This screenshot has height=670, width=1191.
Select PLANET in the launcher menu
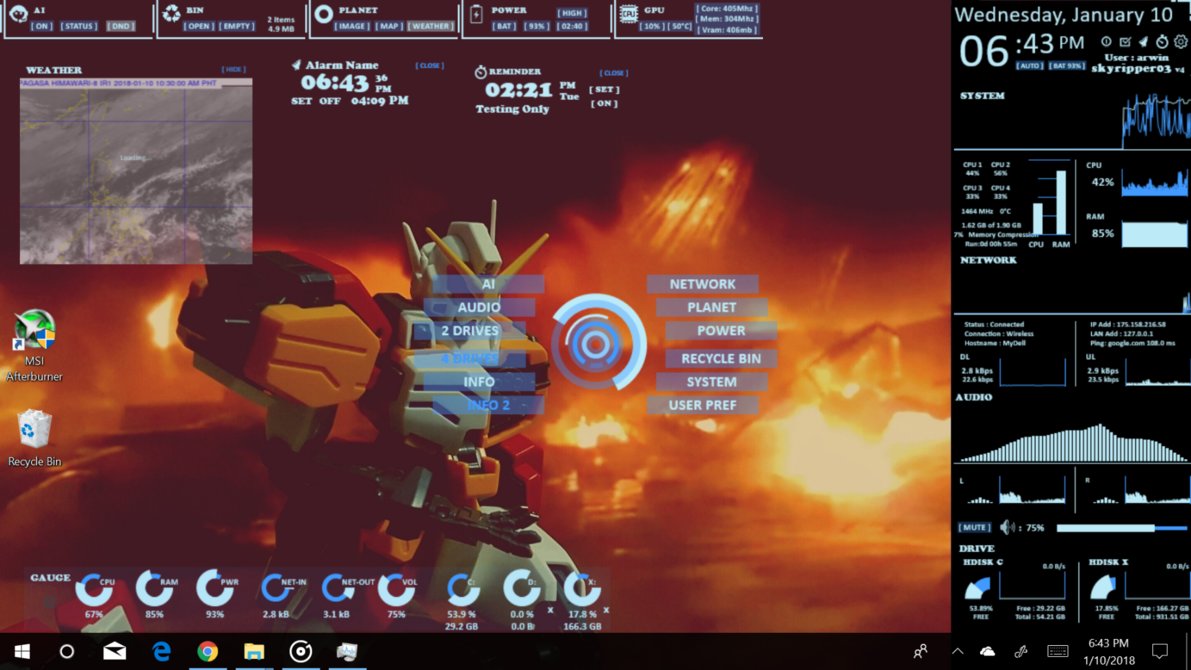click(712, 307)
